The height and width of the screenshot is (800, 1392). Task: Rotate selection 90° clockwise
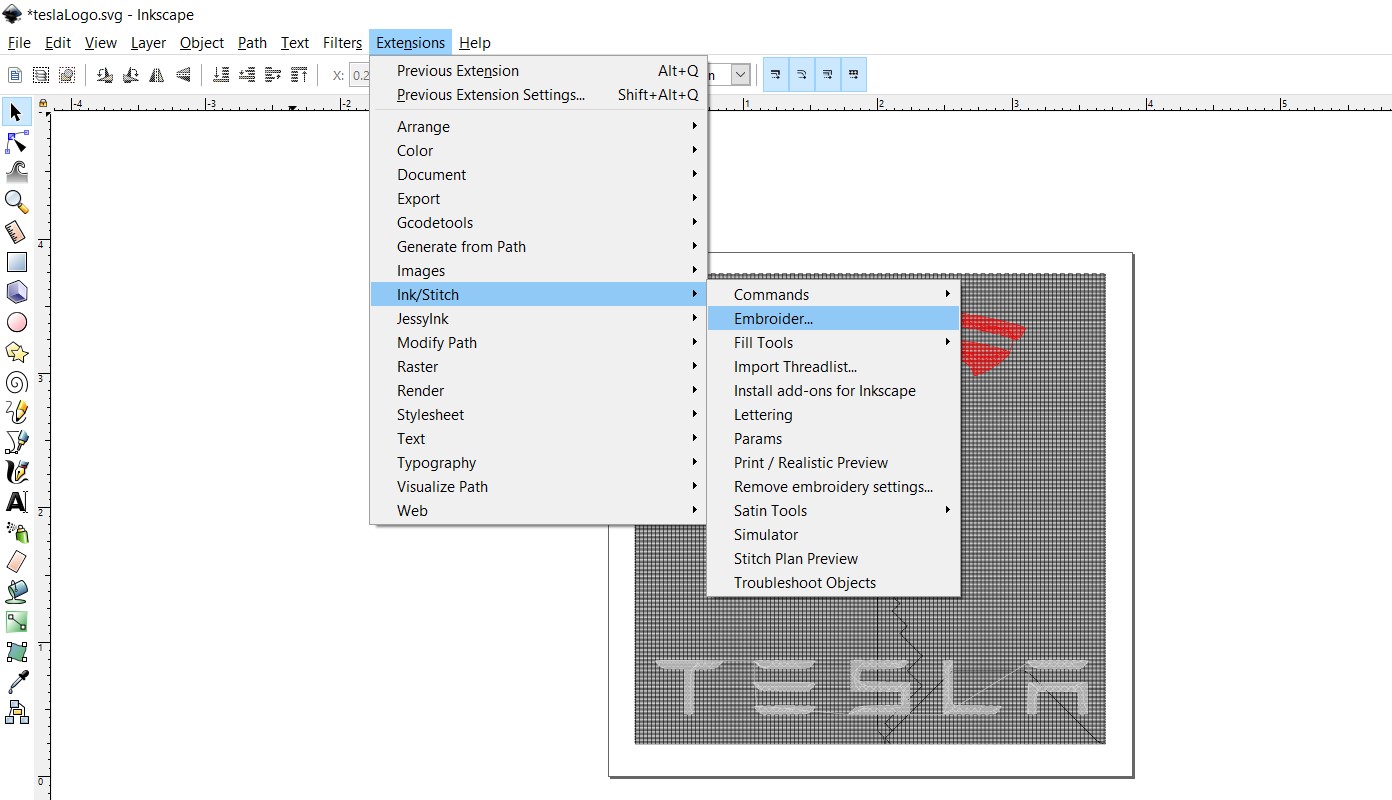click(x=131, y=75)
